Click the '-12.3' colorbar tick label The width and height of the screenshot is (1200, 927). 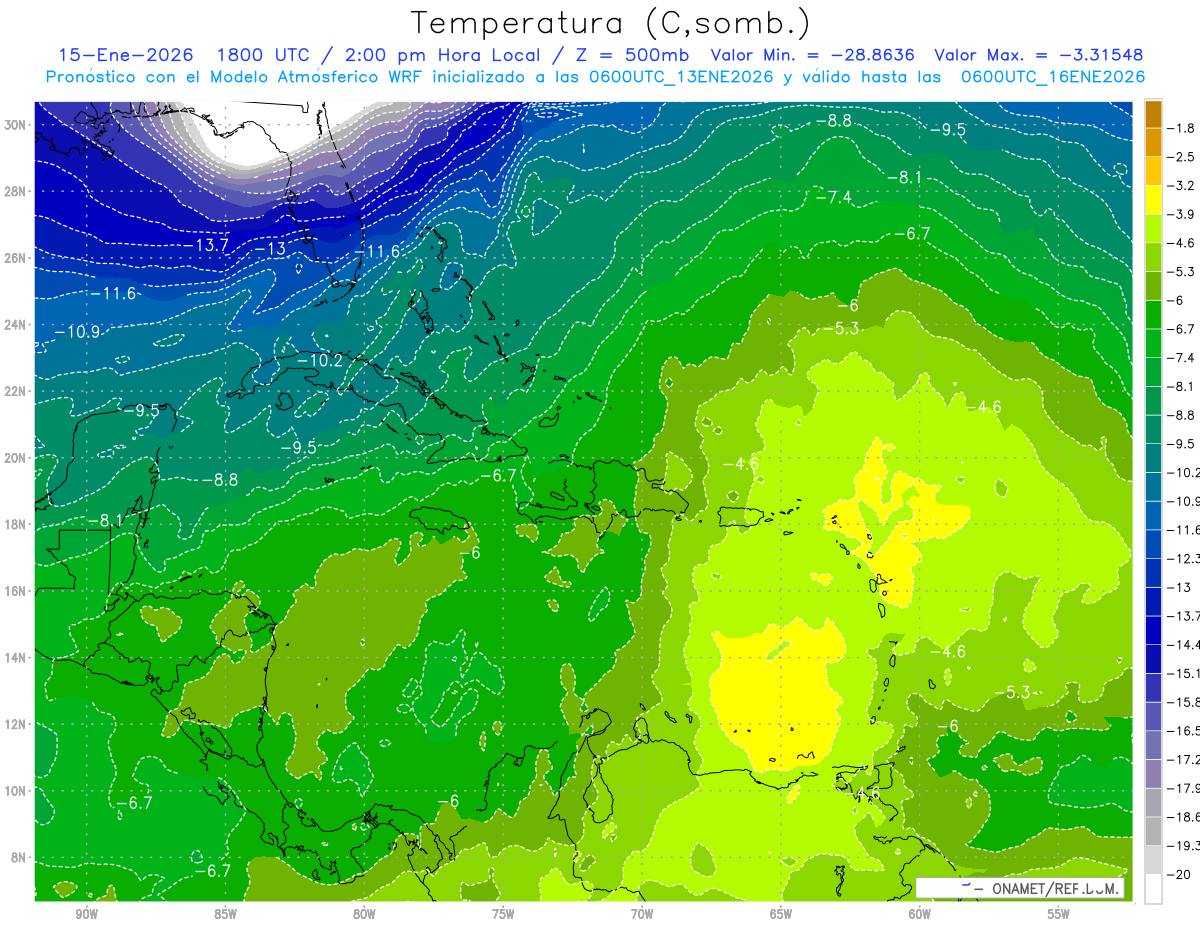coord(1185,558)
